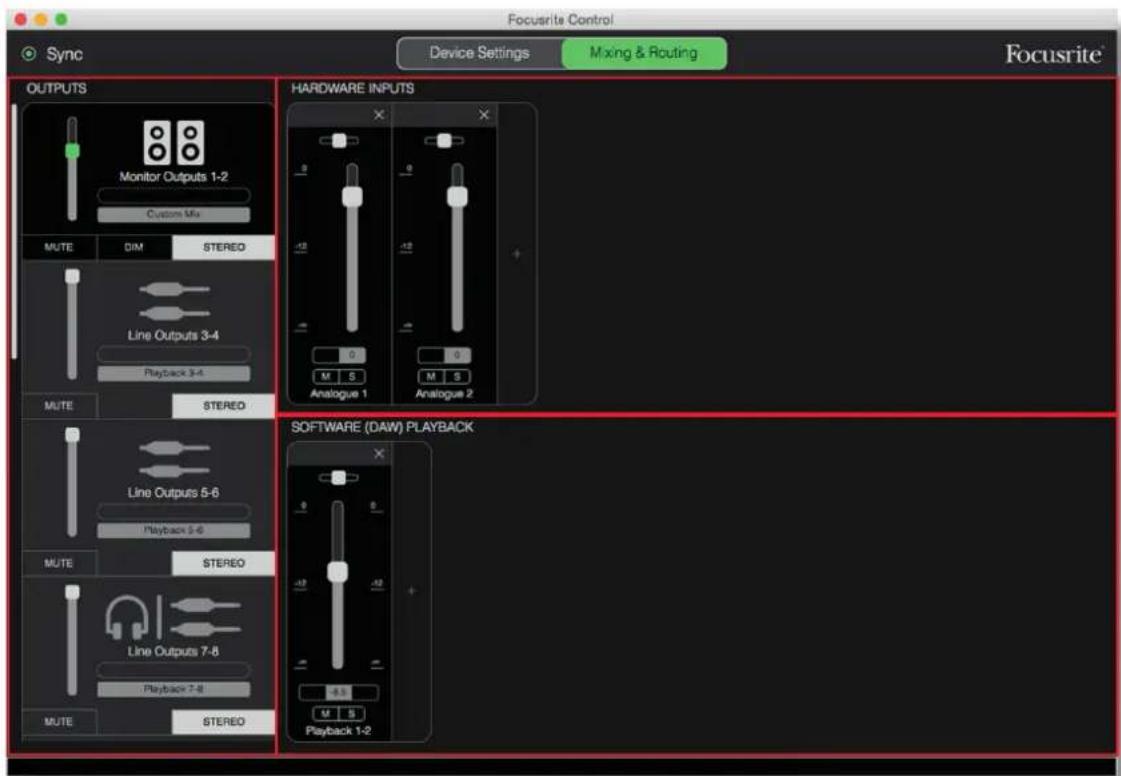
Task: Mute Line Outputs 3-4
Action: (x=59, y=406)
